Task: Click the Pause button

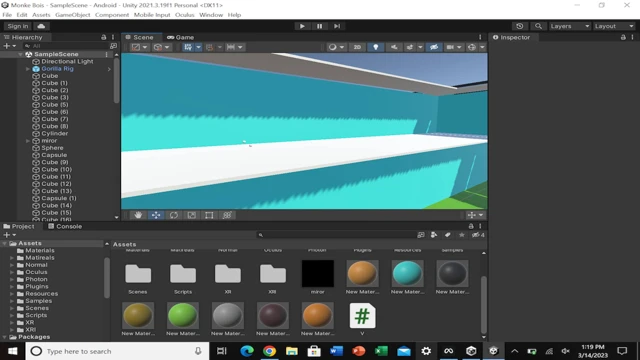Action: [320, 26]
